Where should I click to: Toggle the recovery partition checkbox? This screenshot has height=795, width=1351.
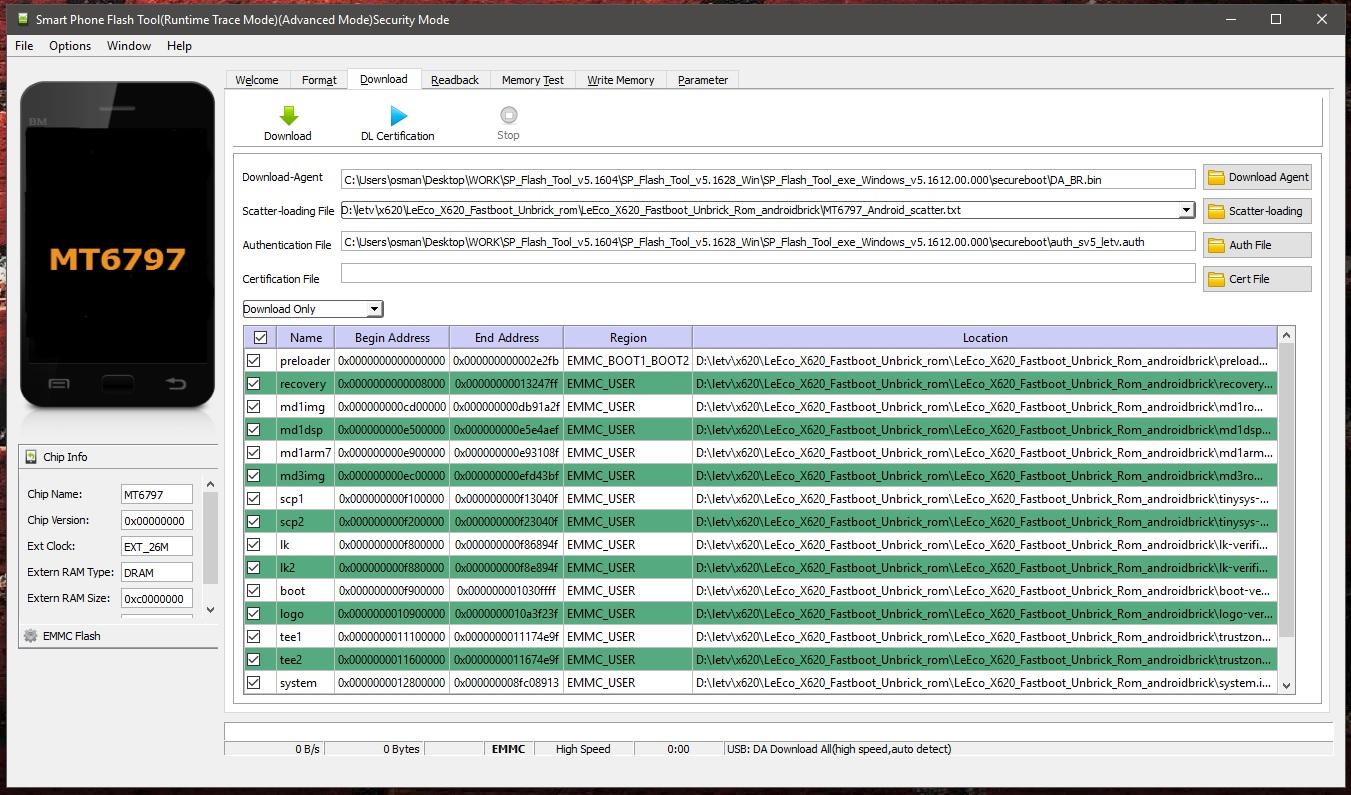pos(254,384)
